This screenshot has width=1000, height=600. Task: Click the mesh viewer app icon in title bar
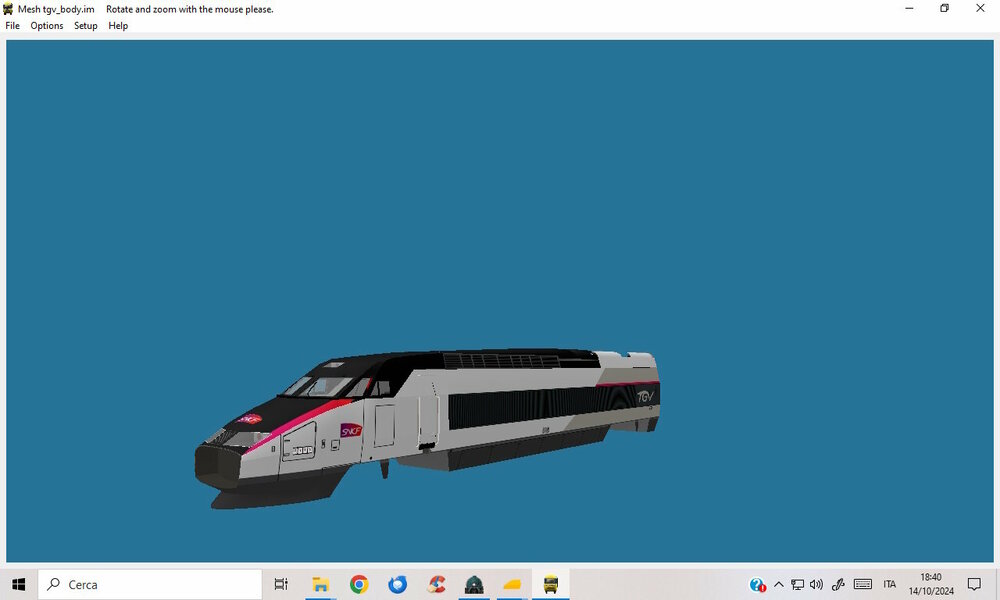point(8,9)
